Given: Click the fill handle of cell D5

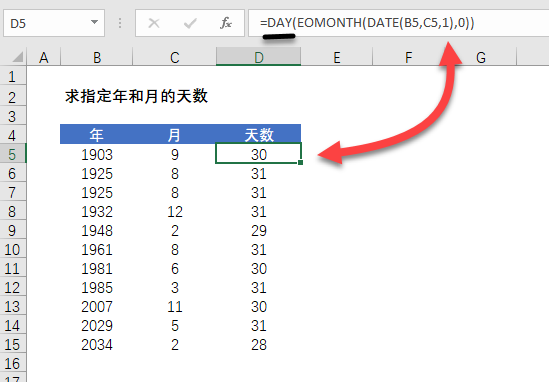Looking at the screenshot, I should tap(301, 162).
